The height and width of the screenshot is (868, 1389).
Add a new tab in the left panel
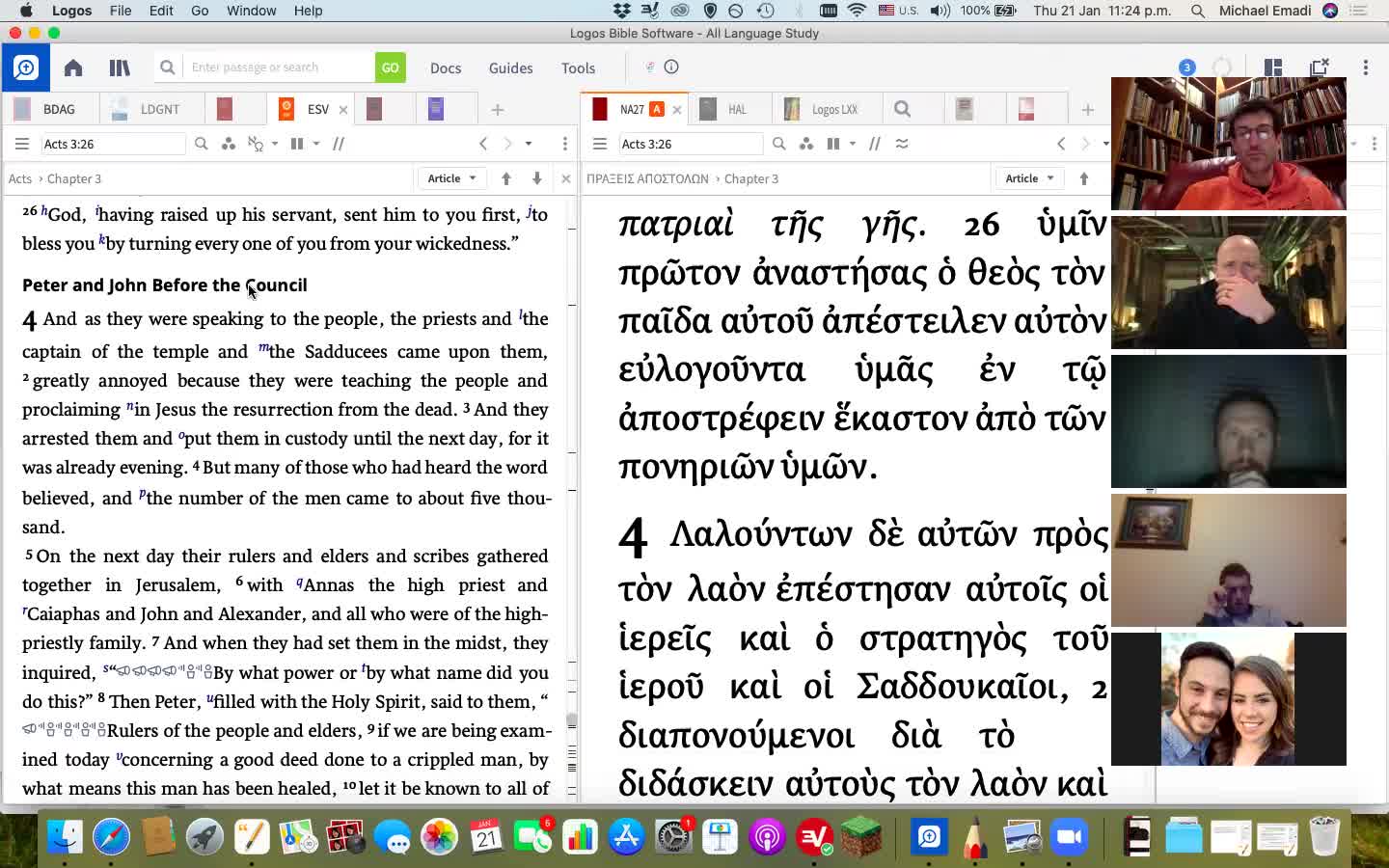click(498, 110)
